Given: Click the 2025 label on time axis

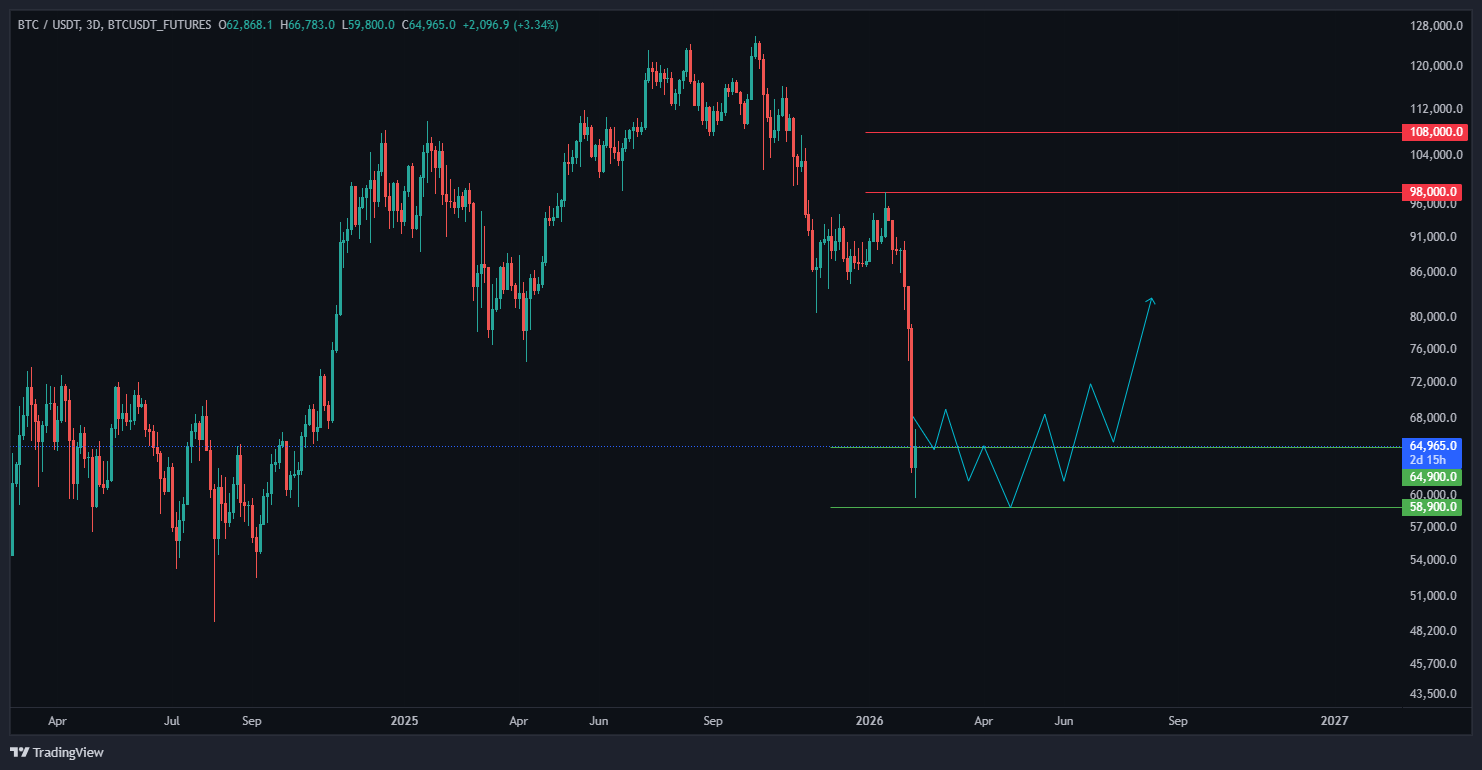Looking at the screenshot, I should tap(404, 720).
